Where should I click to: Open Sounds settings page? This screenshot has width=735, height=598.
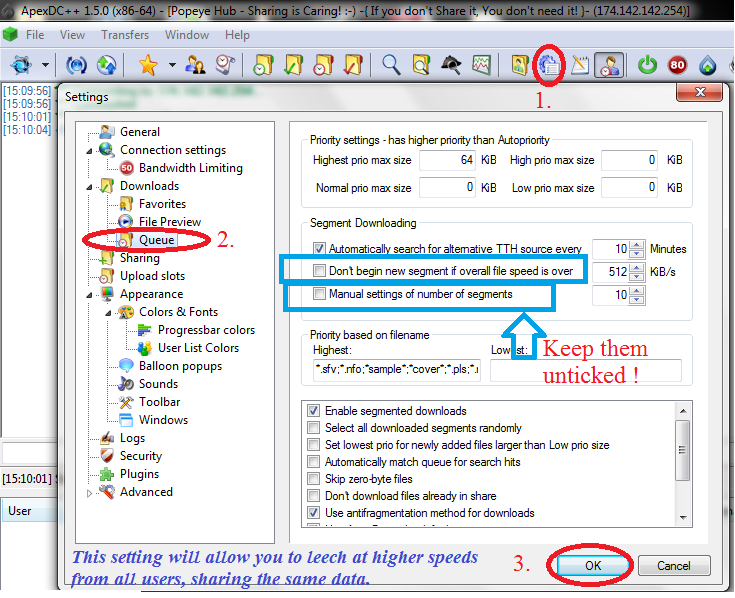point(158,384)
